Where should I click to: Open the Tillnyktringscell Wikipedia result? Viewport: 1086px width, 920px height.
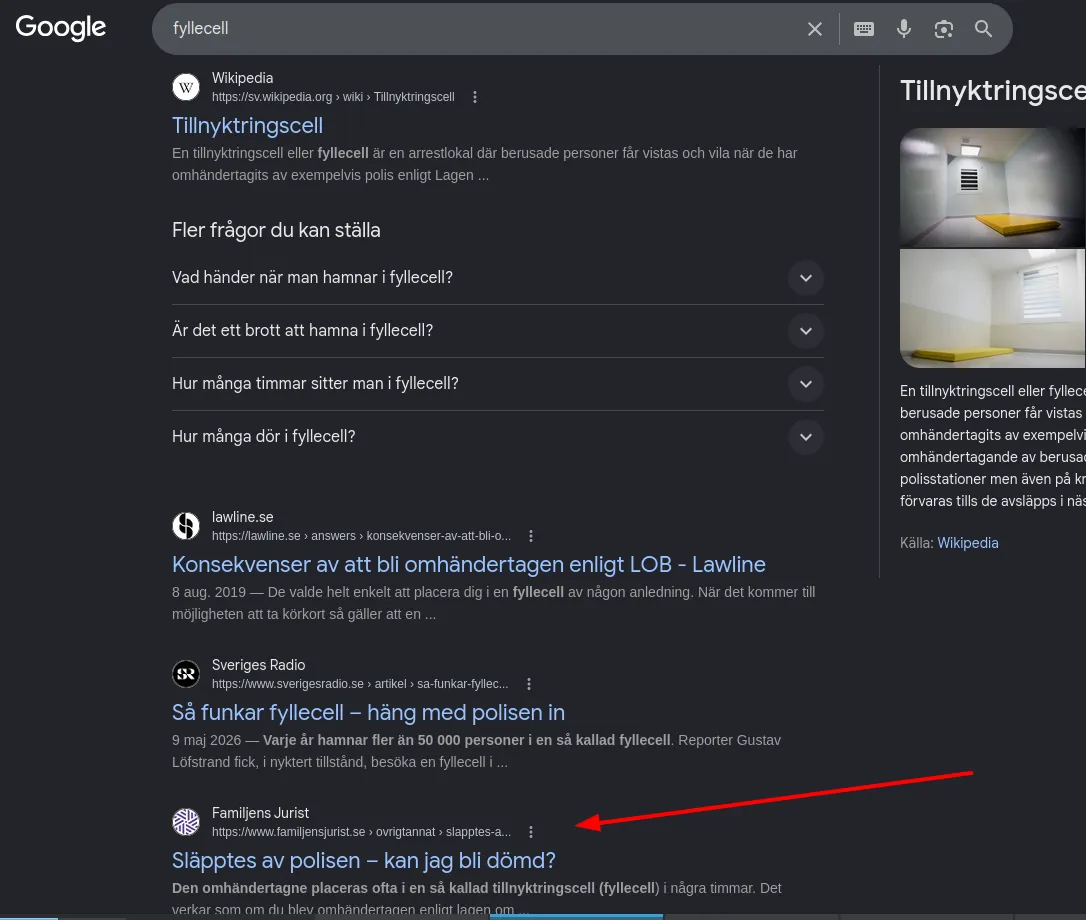[x=247, y=125]
